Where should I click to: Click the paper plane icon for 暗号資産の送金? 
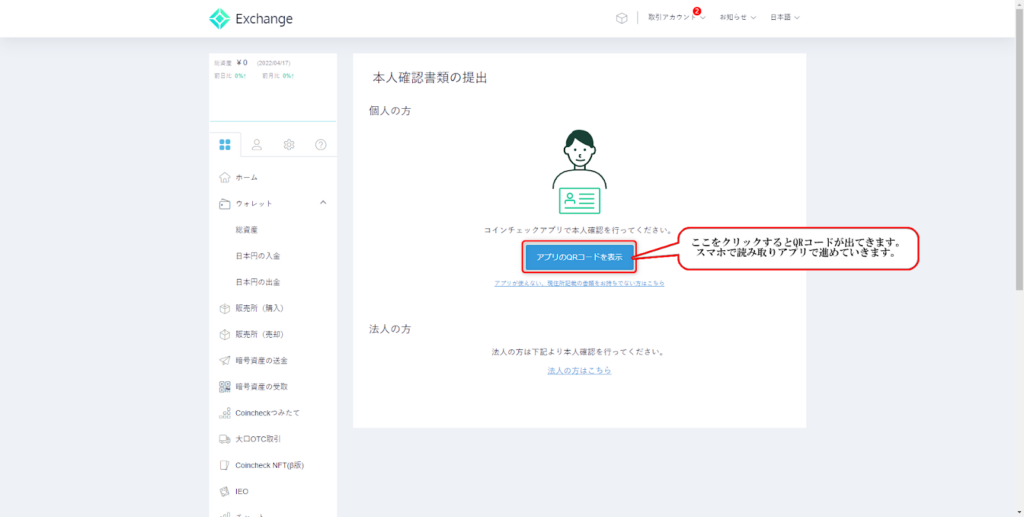[x=225, y=360]
